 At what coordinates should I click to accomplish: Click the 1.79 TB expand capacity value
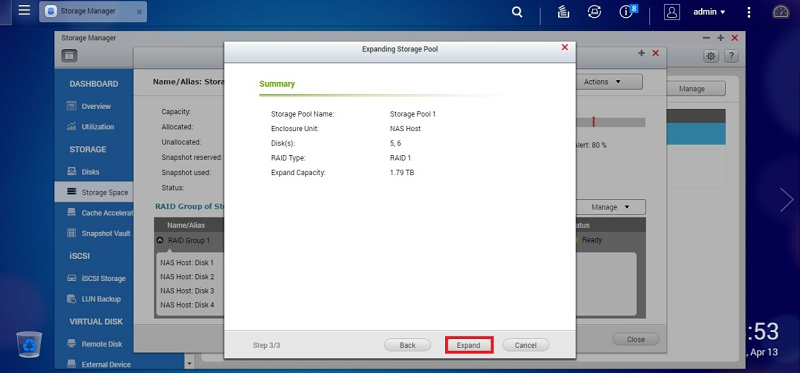(x=402, y=173)
